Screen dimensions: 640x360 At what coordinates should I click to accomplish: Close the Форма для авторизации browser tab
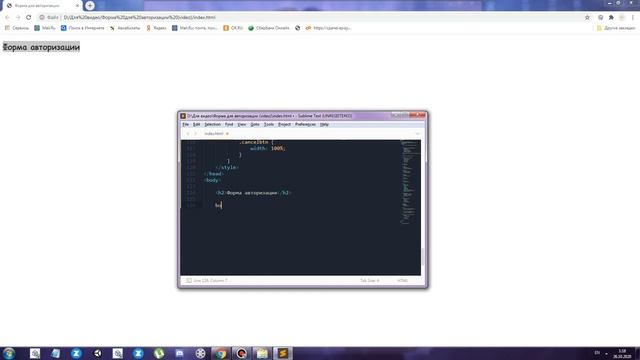pos(77,6)
